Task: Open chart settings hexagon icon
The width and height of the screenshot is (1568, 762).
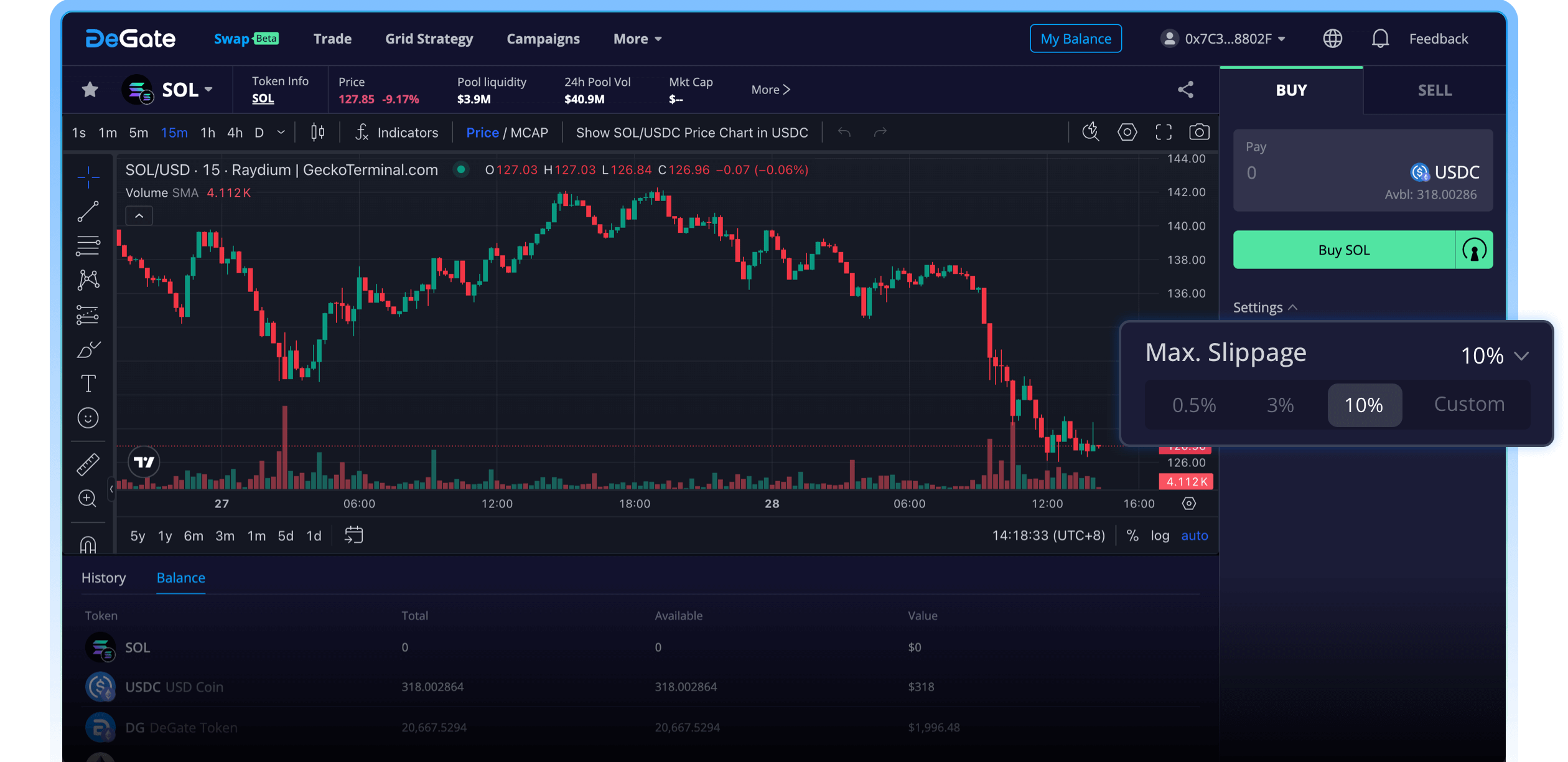Action: 1127,132
